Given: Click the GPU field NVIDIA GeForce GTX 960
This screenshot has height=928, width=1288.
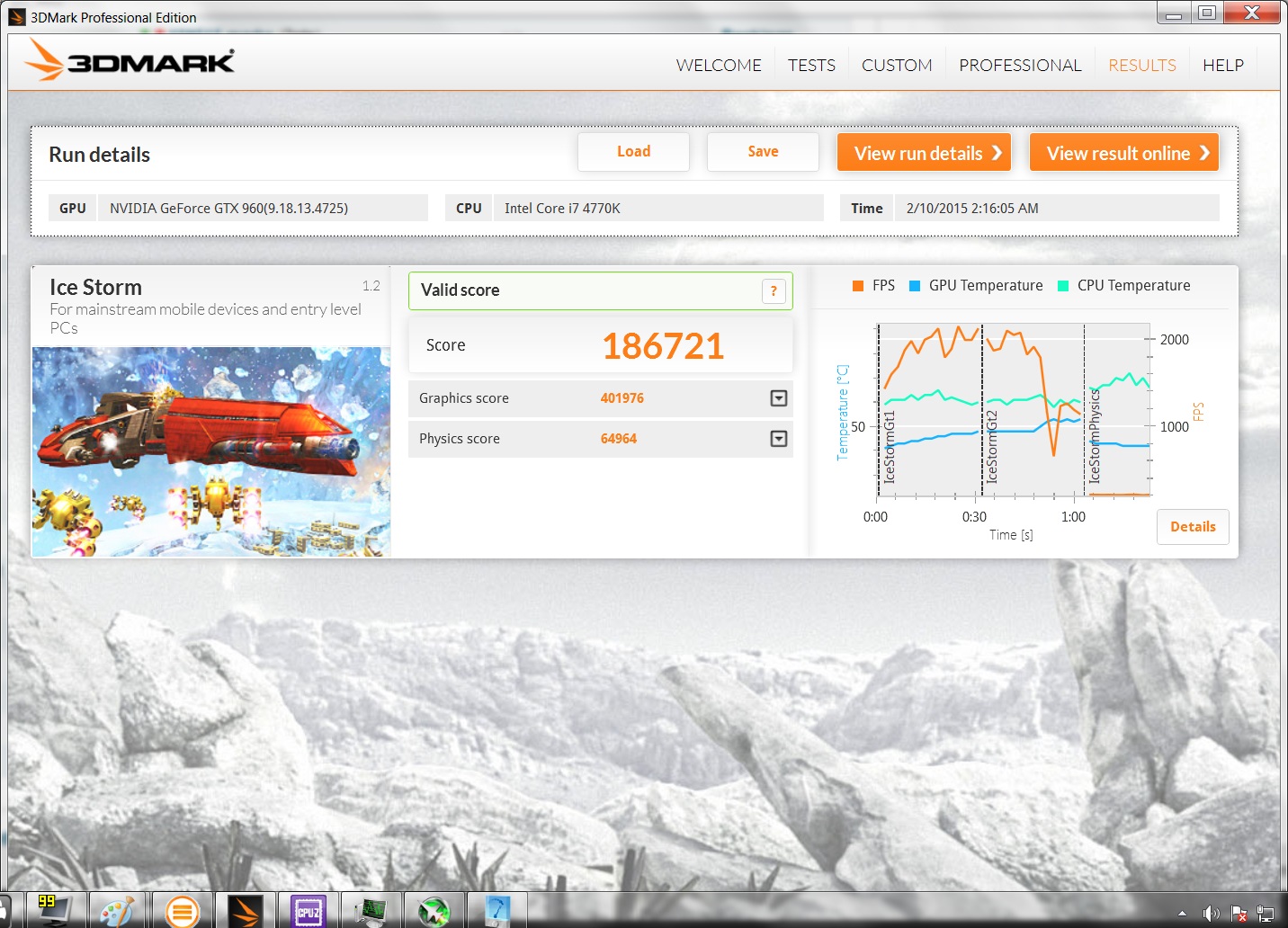Looking at the screenshot, I should point(263,208).
